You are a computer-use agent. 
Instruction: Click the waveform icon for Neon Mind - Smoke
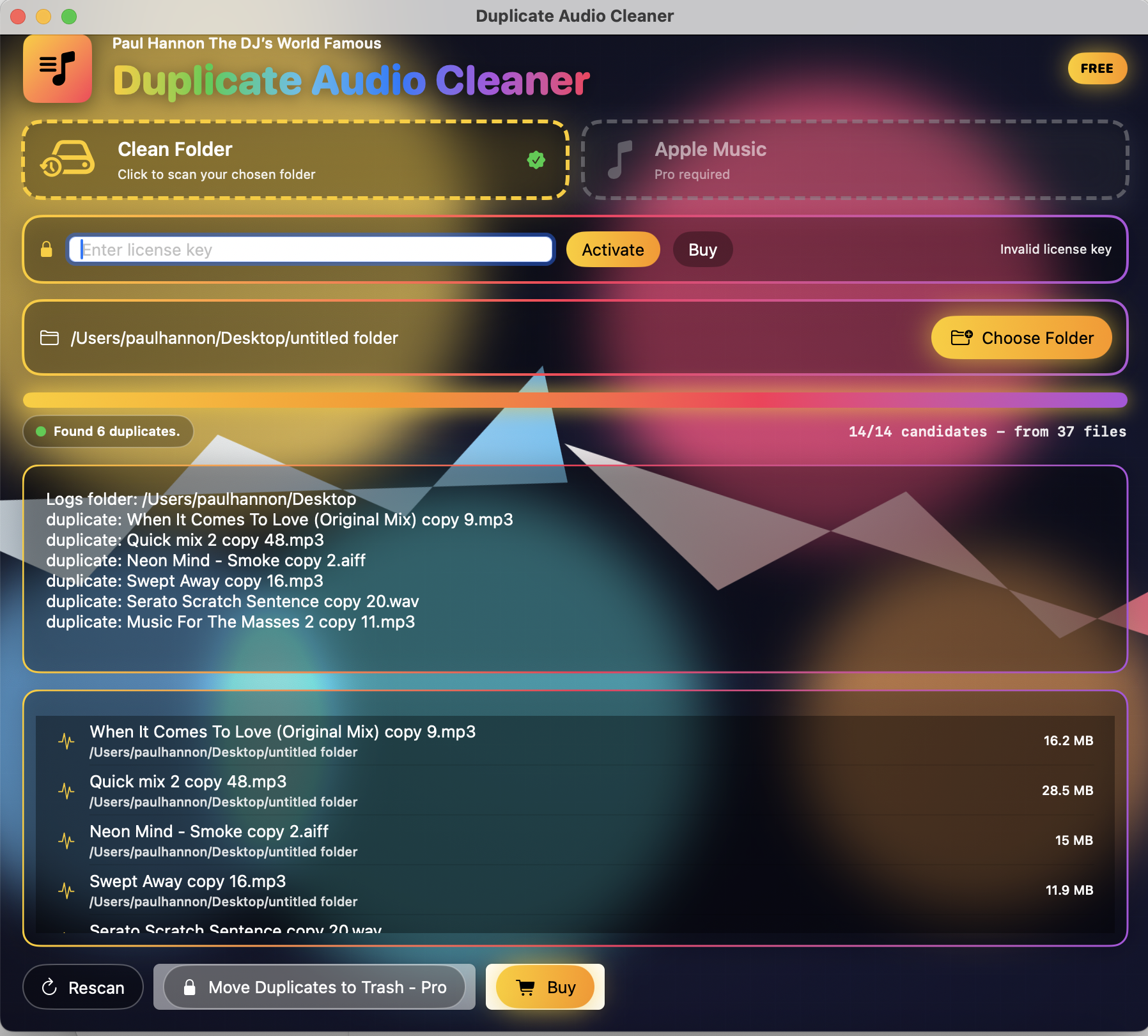coord(66,840)
